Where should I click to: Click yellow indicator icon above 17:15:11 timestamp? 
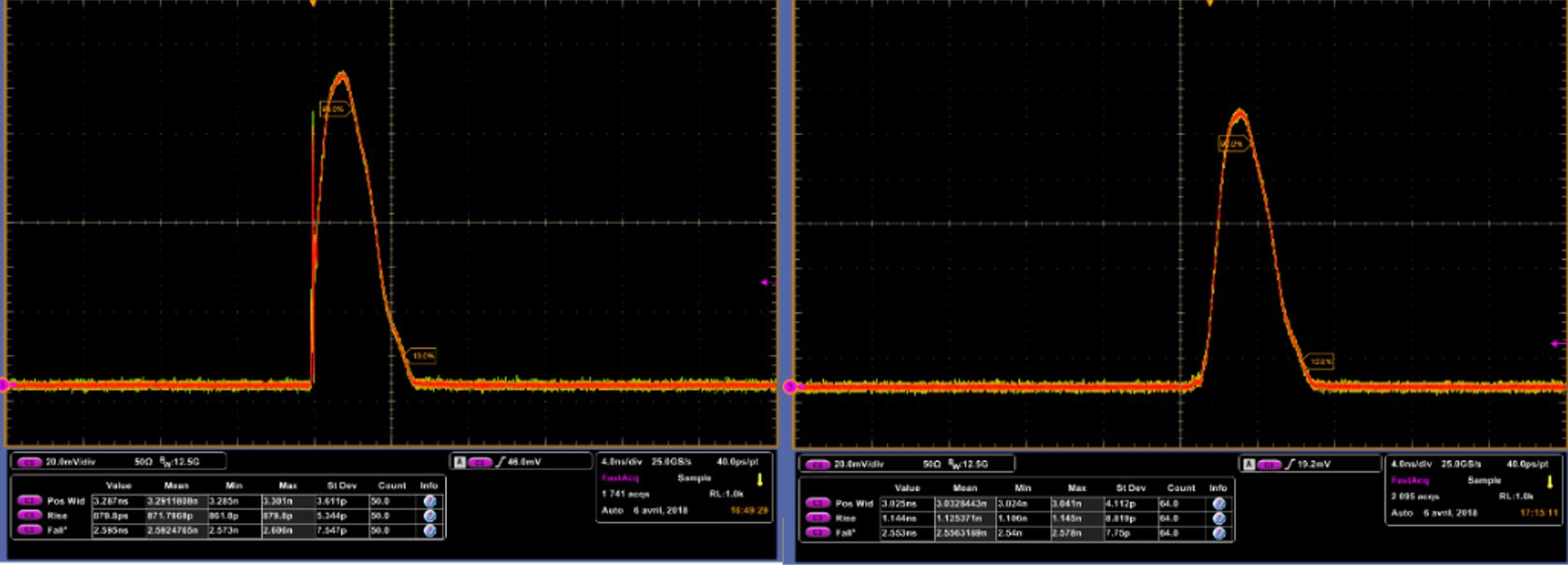pos(1551,483)
